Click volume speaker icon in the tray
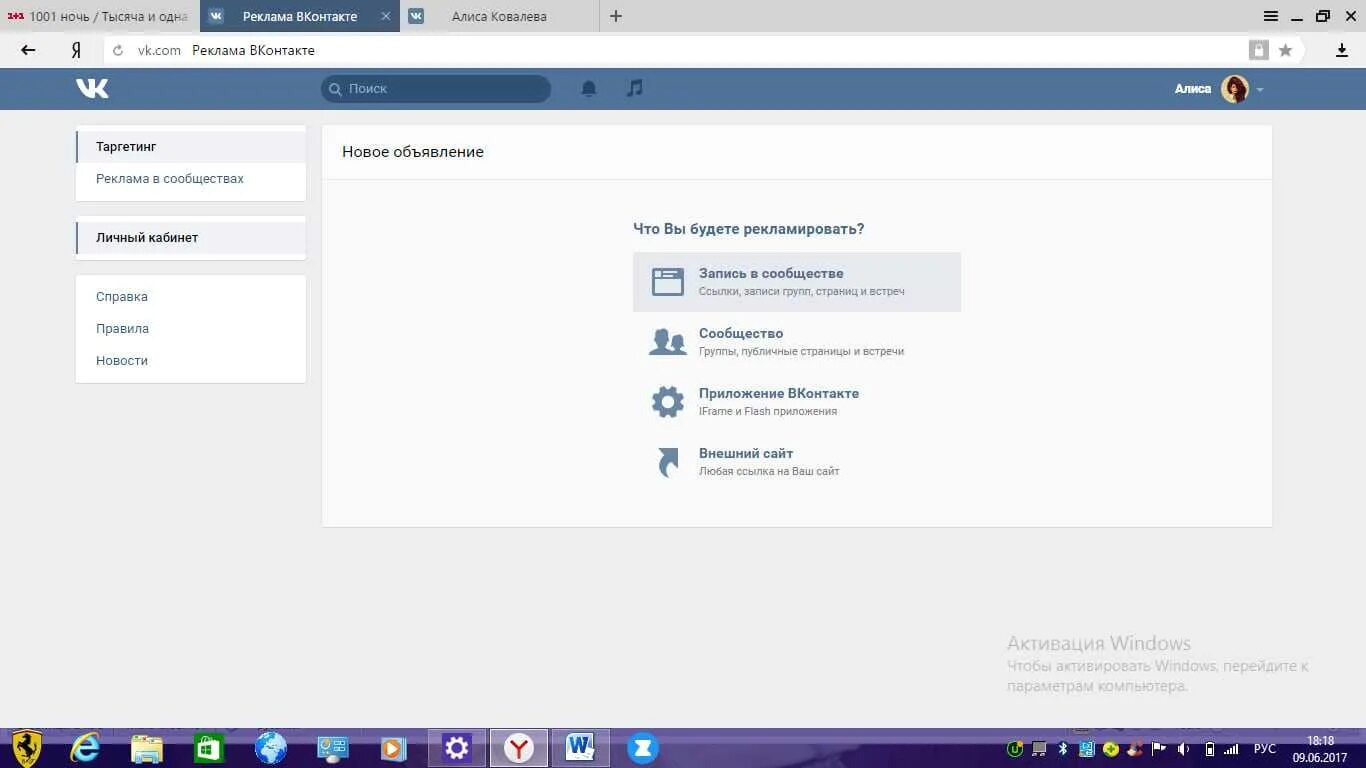 pyautogui.click(x=1184, y=749)
